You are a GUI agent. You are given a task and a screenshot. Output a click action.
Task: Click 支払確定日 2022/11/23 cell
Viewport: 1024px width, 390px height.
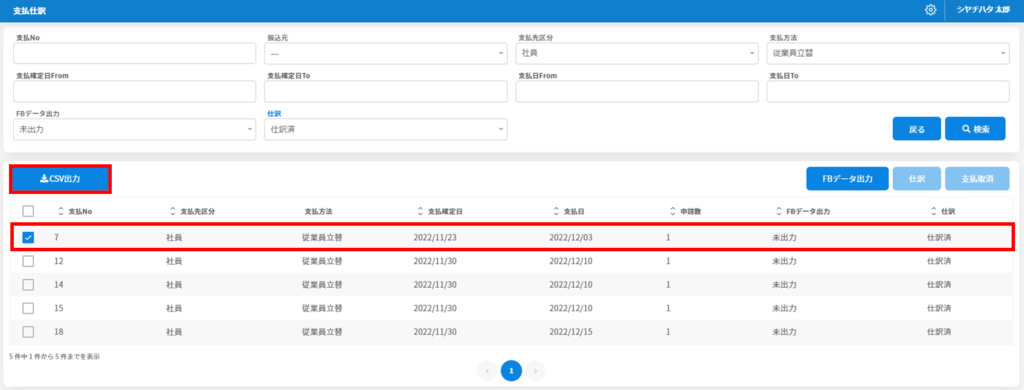coord(435,237)
